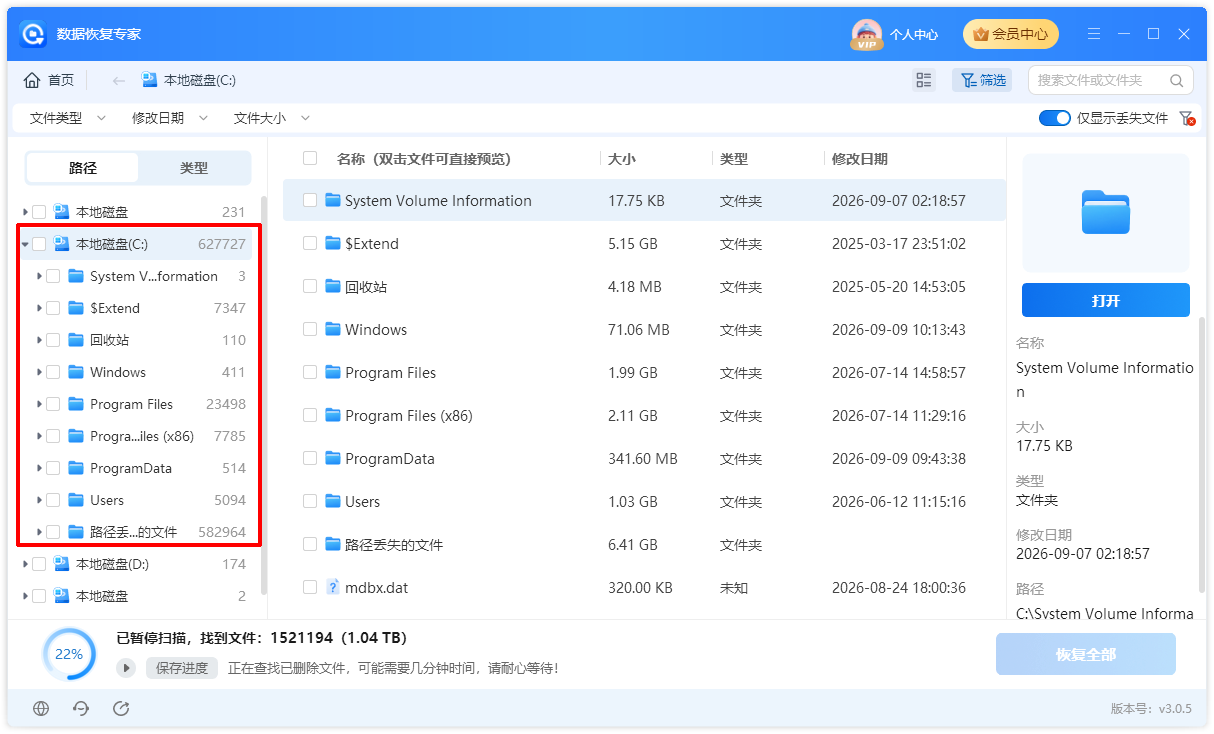This screenshot has height=734, width=1214.
Task: Click the Users folder icon in tree
Action: (76, 500)
